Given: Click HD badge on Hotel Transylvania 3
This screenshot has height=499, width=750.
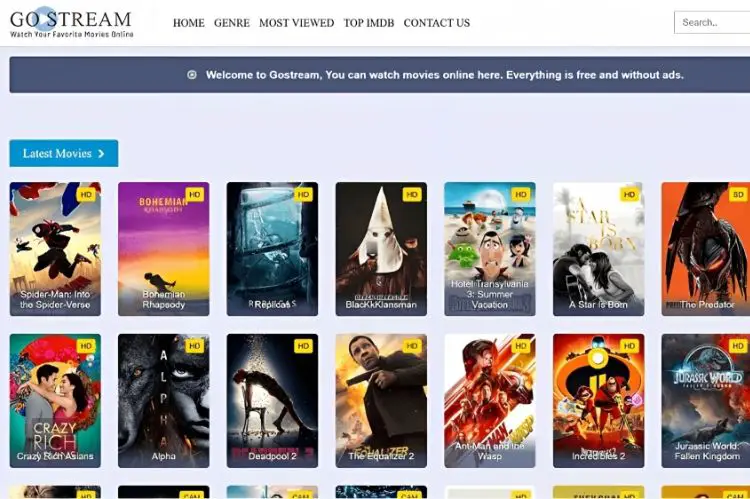Looking at the screenshot, I should [520, 194].
